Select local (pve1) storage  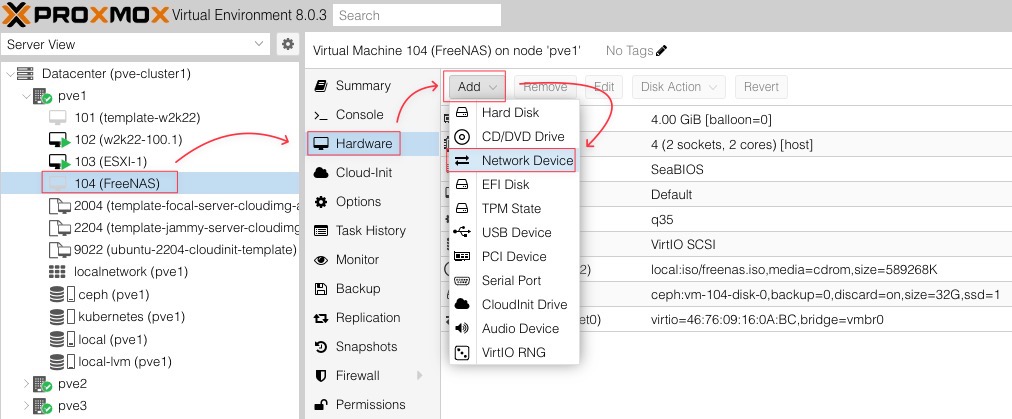coord(150,339)
